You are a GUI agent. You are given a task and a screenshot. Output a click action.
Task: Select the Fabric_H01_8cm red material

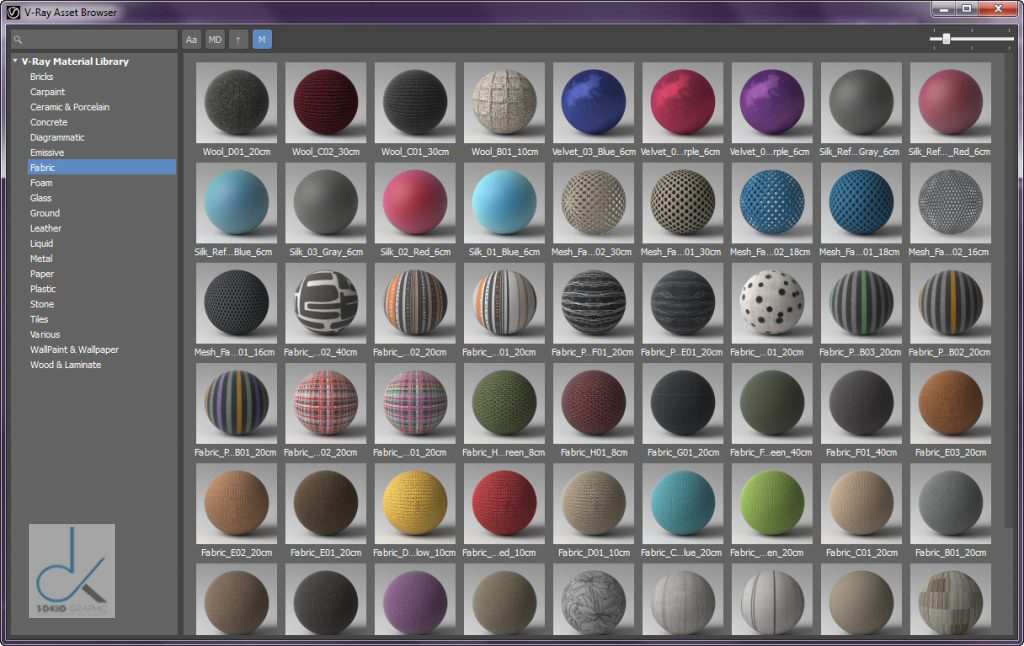593,404
